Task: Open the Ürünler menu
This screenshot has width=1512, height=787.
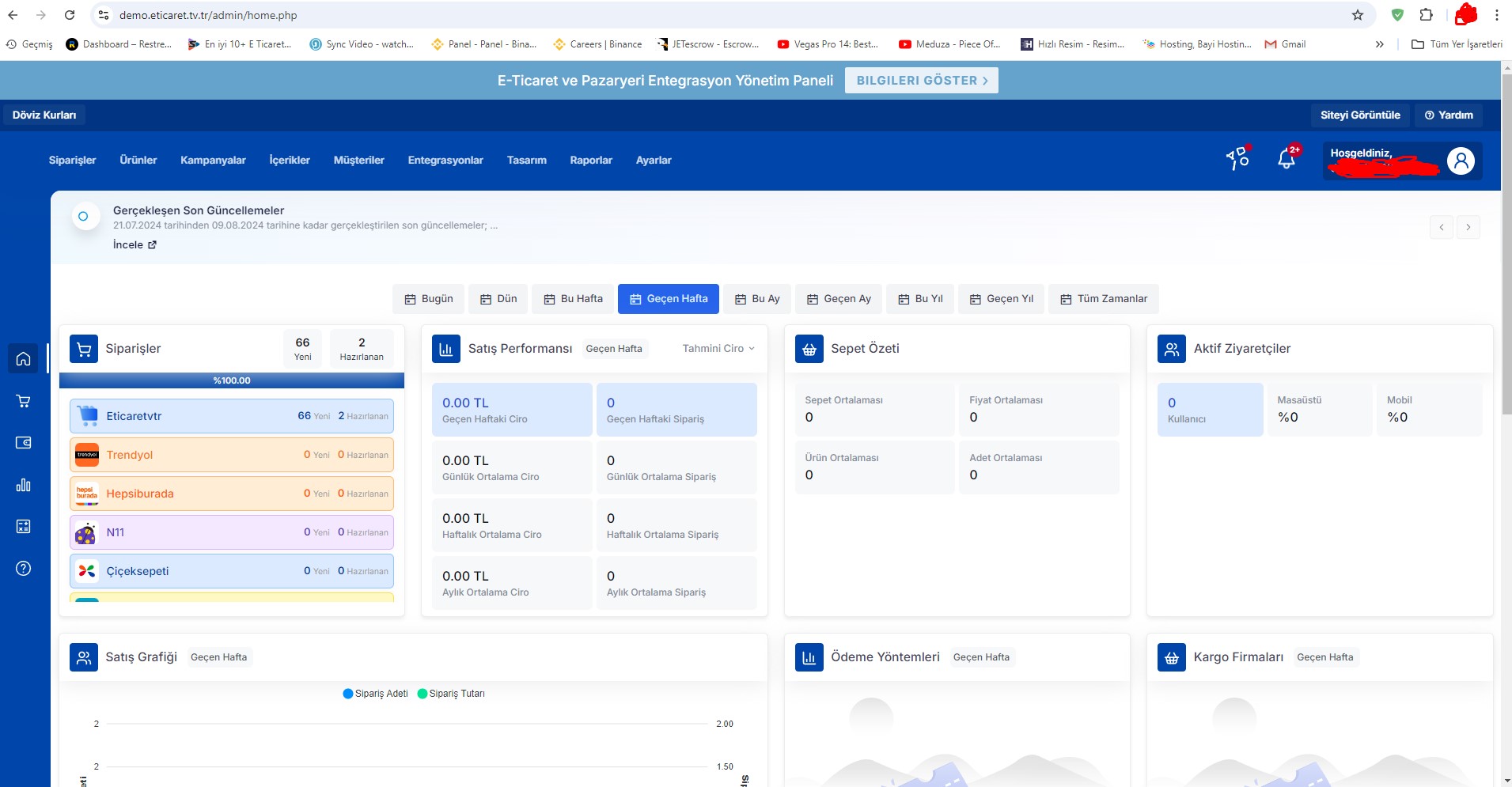Action: point(138,160)
